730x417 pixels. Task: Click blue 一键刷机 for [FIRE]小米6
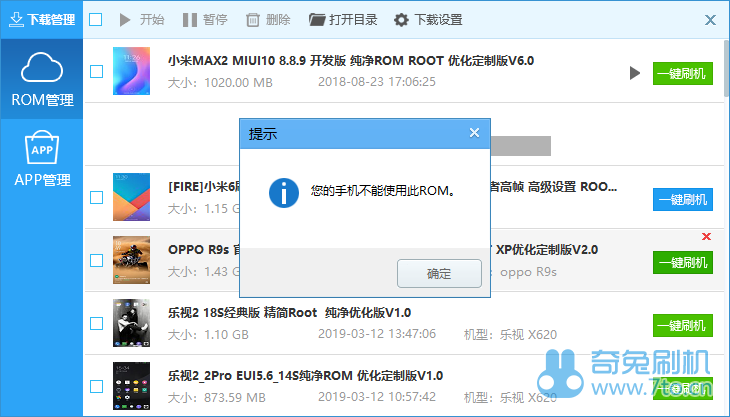[683, 200]
